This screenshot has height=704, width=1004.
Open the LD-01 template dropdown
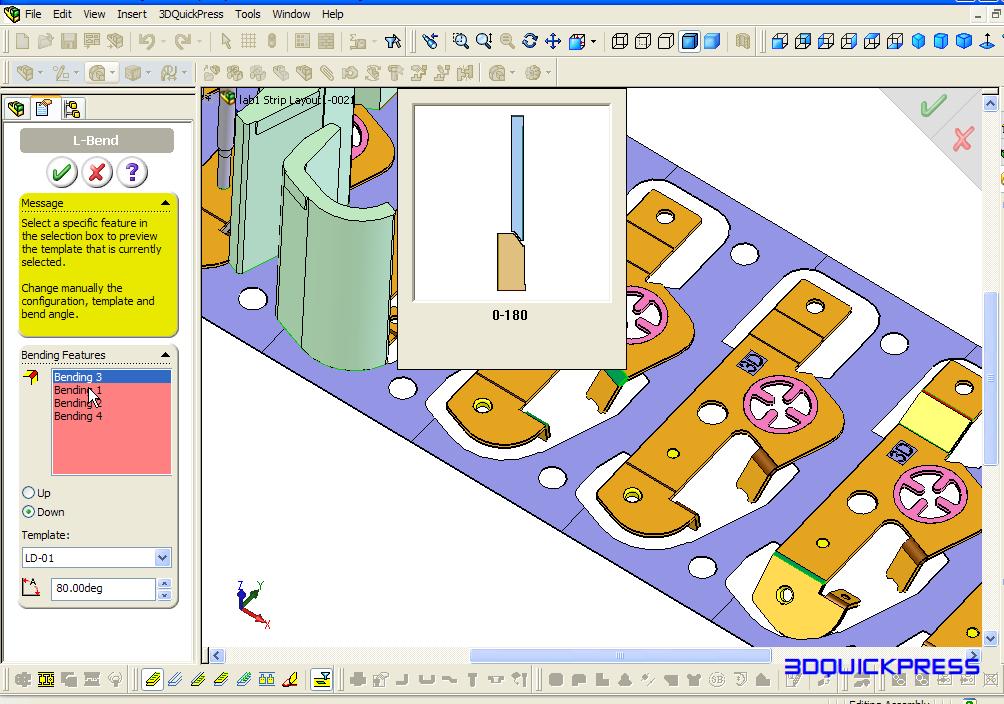[163, 558]
